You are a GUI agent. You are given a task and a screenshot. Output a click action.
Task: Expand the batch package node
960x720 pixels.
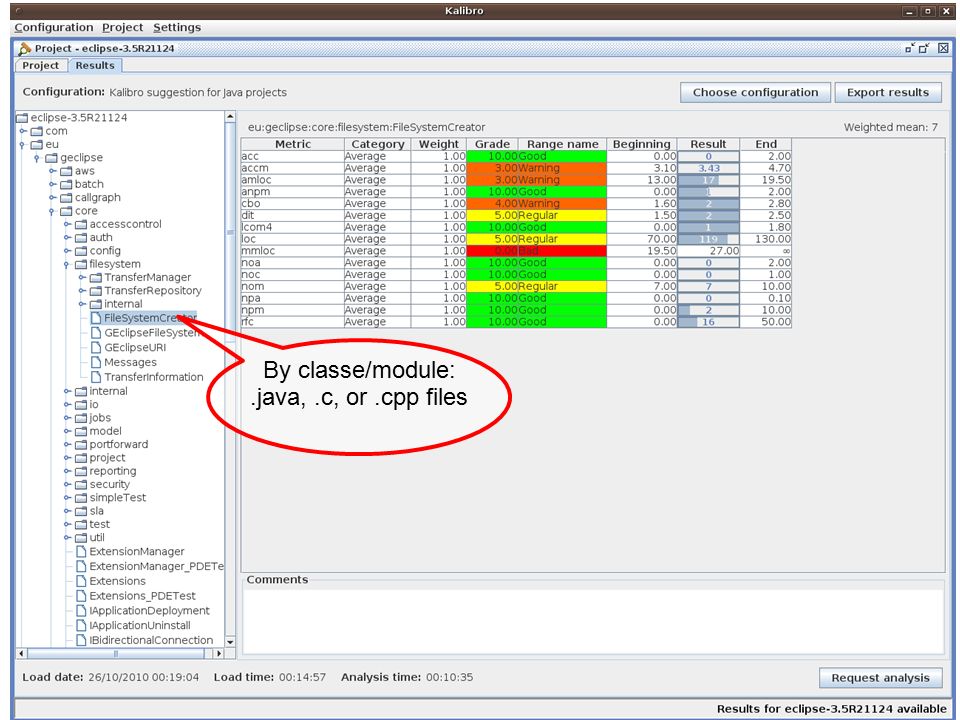[52, 184]
